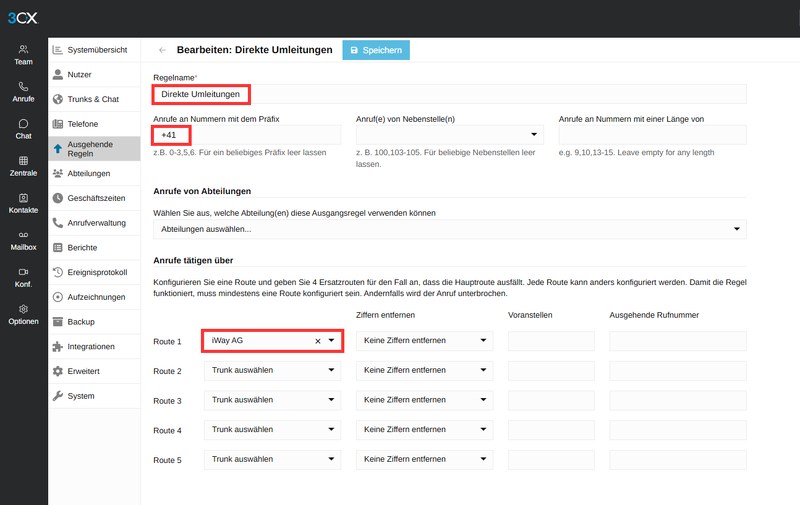Click the Telefone device icon
The image size is (800, 505).
pos(58,124)
